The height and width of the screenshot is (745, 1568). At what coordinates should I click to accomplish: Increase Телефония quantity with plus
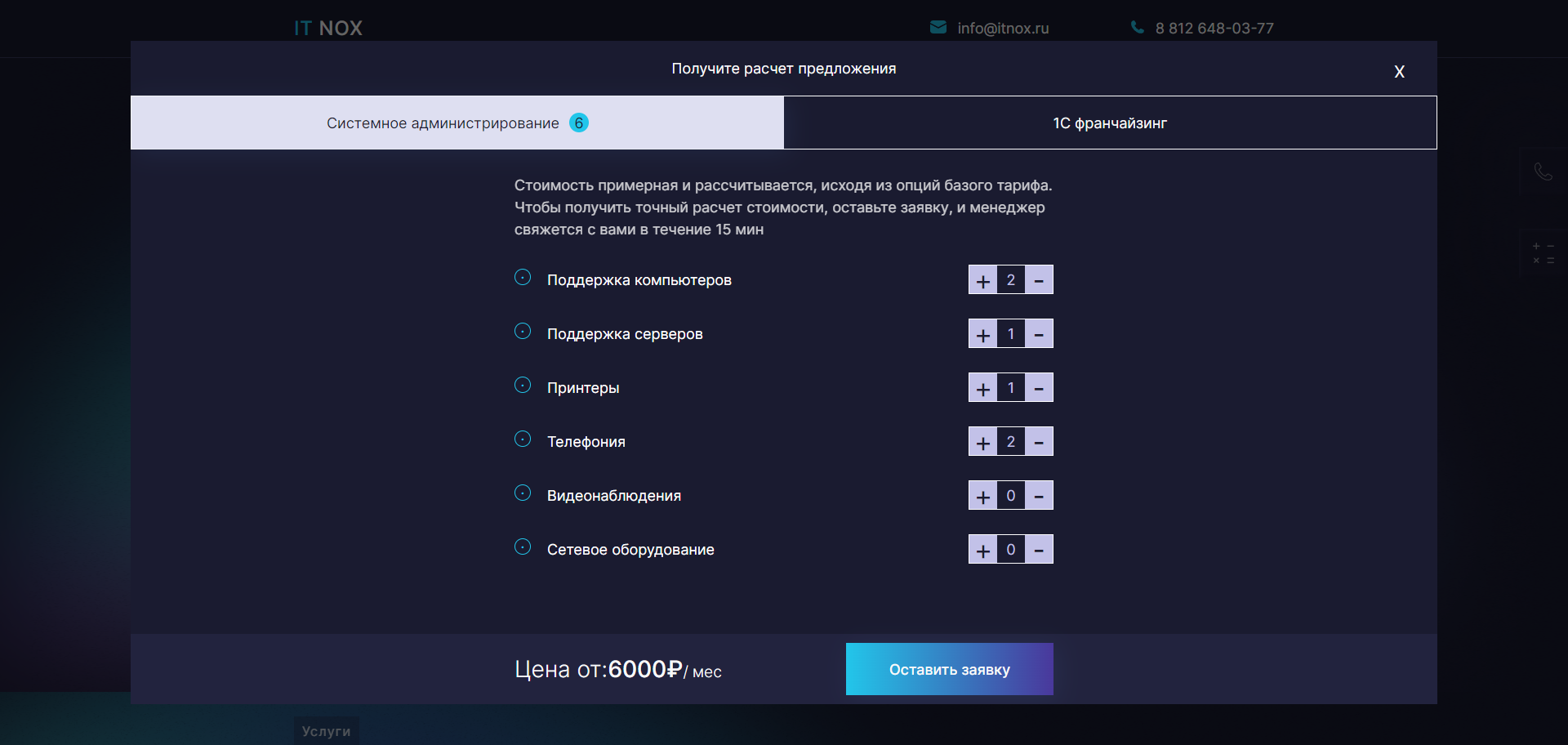tap(982, 441)
